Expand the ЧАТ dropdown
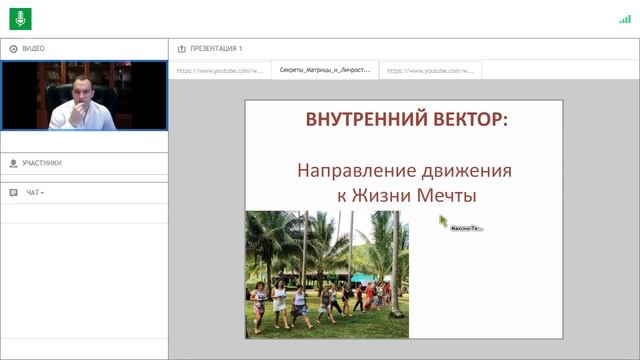The image size is (640, 360). point(35,192)
